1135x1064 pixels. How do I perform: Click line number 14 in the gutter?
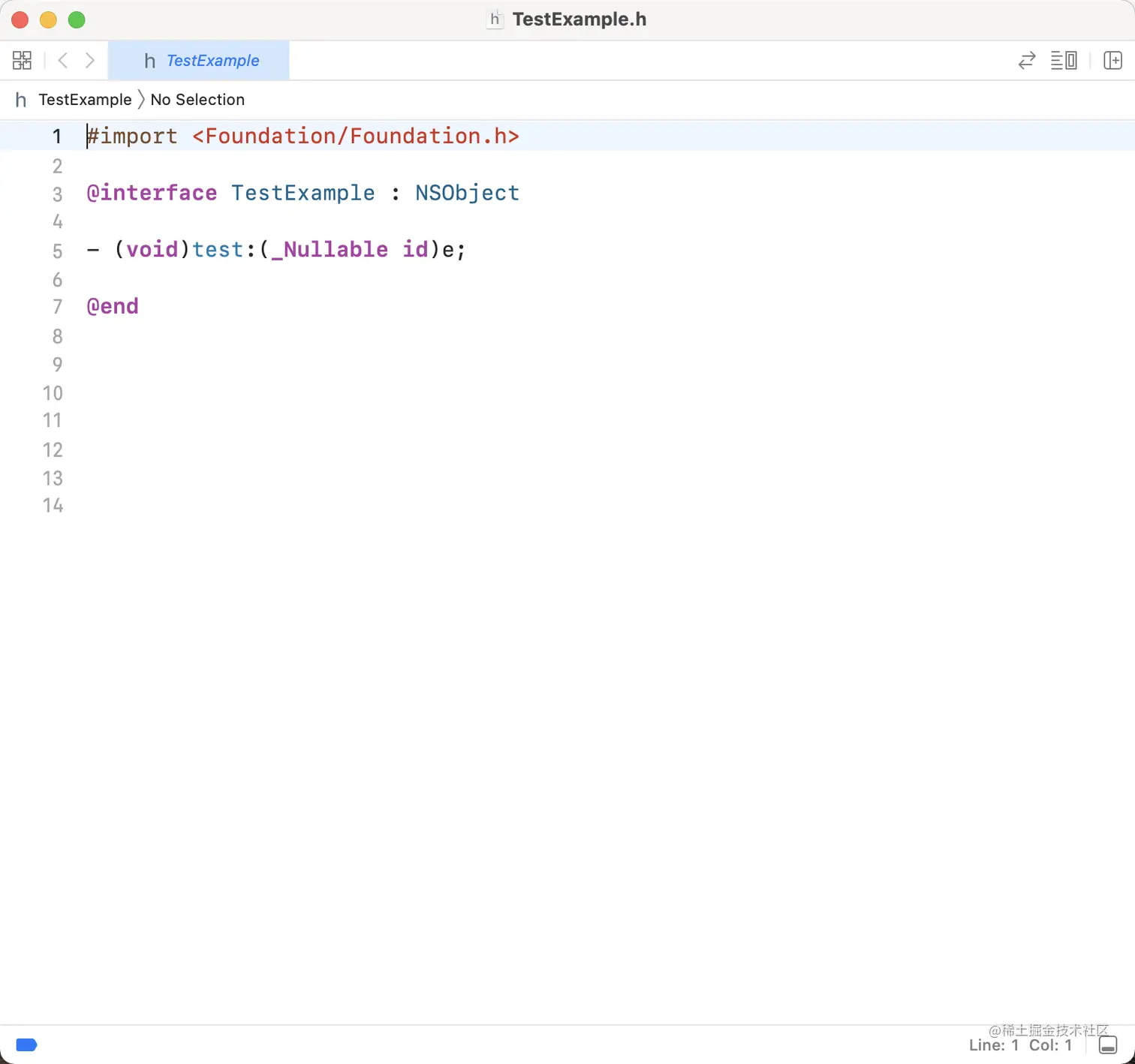point(53,506)
